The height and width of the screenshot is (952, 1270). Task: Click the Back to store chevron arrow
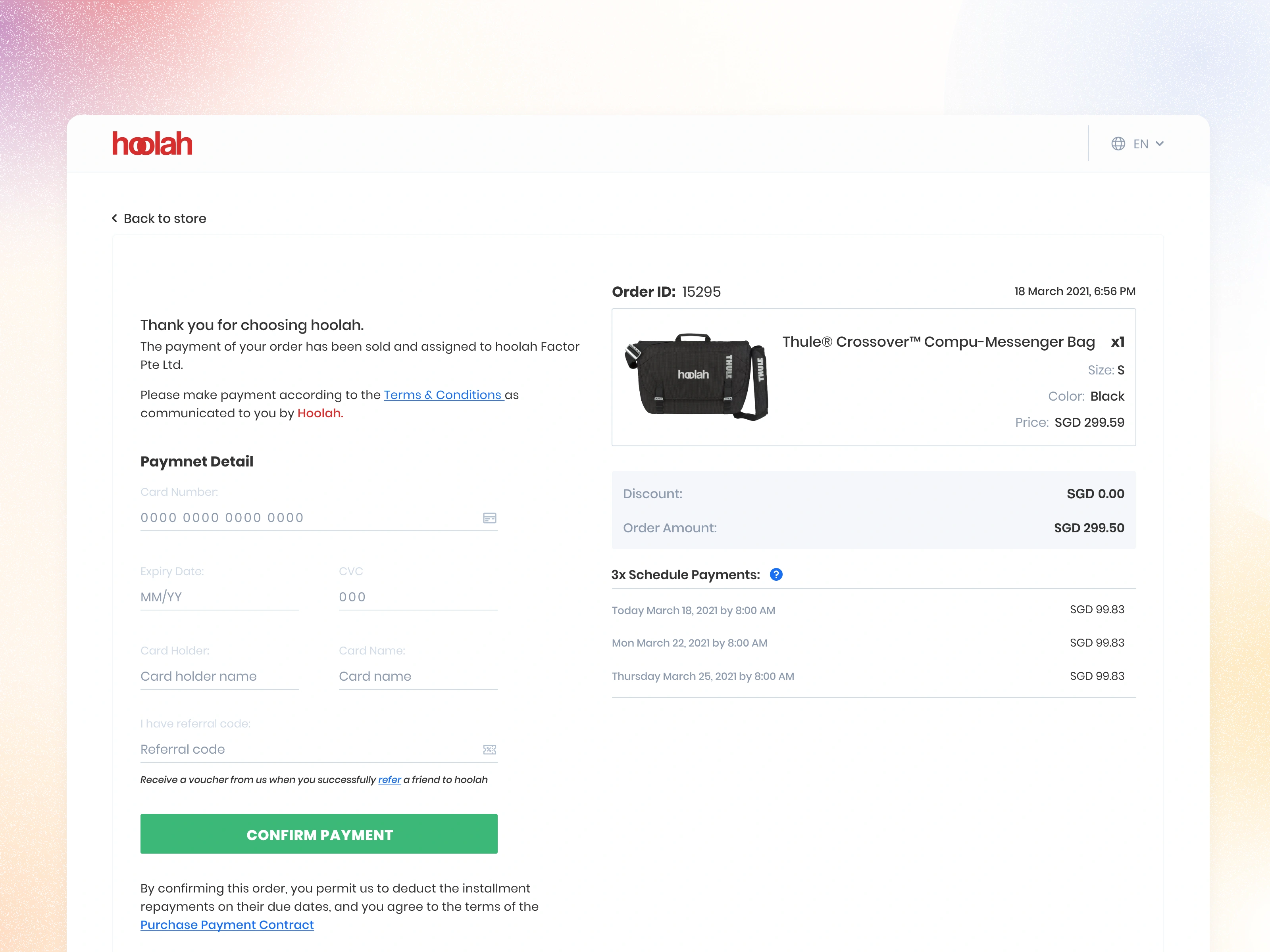pos(114,218)
